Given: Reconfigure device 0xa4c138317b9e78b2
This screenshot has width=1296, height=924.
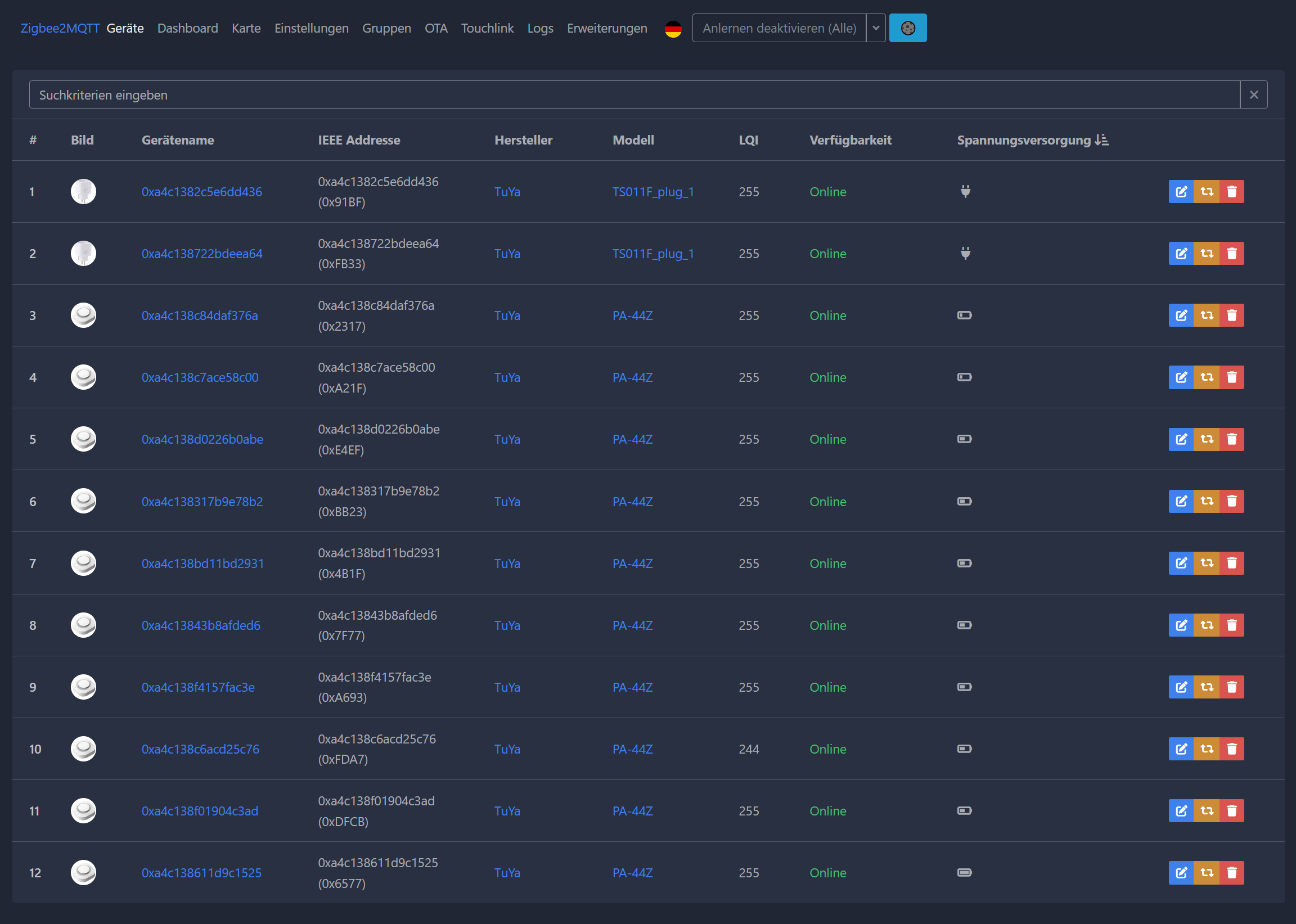Looking at the screenshot, I should pos(1207,501).
